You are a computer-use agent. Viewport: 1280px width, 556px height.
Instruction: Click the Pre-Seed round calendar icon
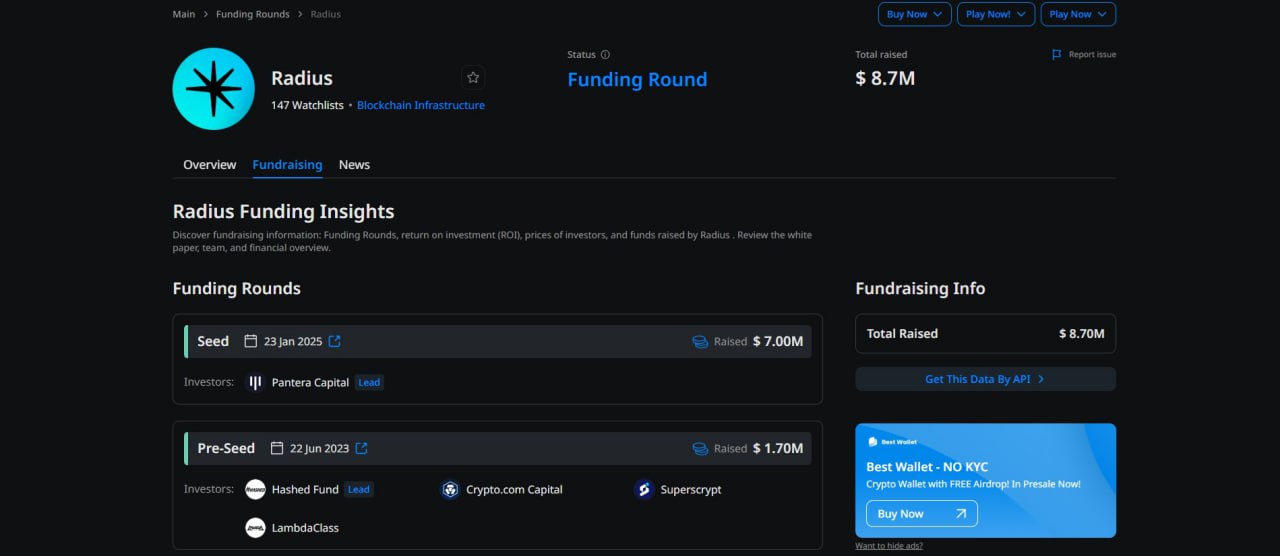click(x=278, y=448)
